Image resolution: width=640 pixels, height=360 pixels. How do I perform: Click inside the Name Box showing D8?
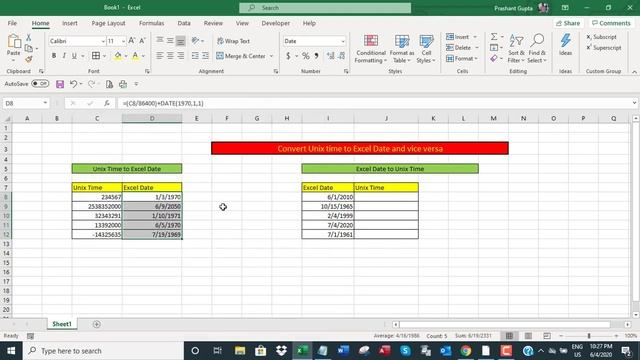tap(22, 103)
